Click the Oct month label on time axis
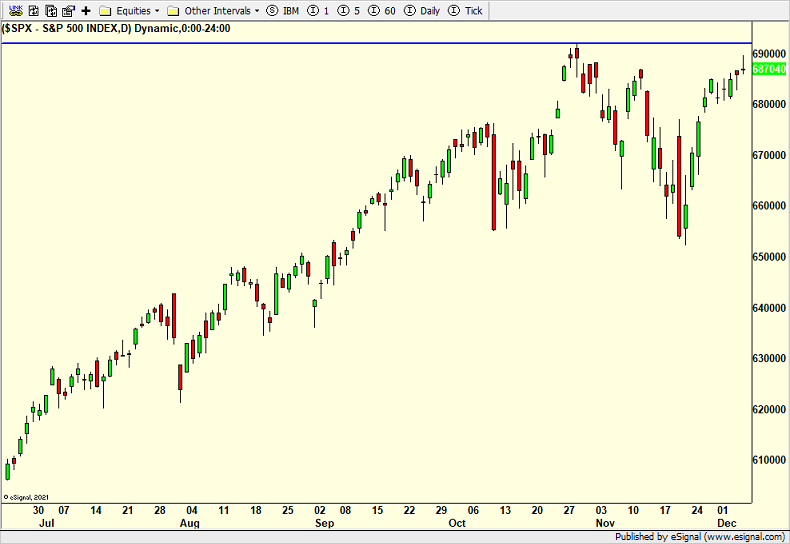 (457, 523)
